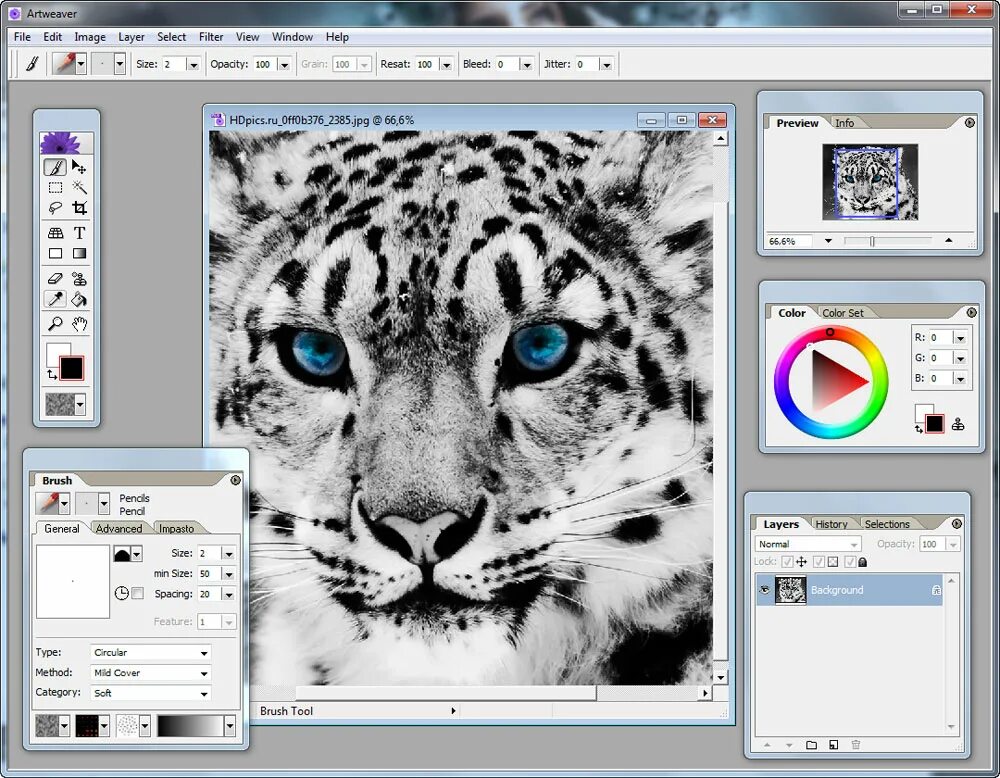Viewport: 1000px width, 778px height.
Task: Open Layers panel options menu
Action: click(957, 524)
